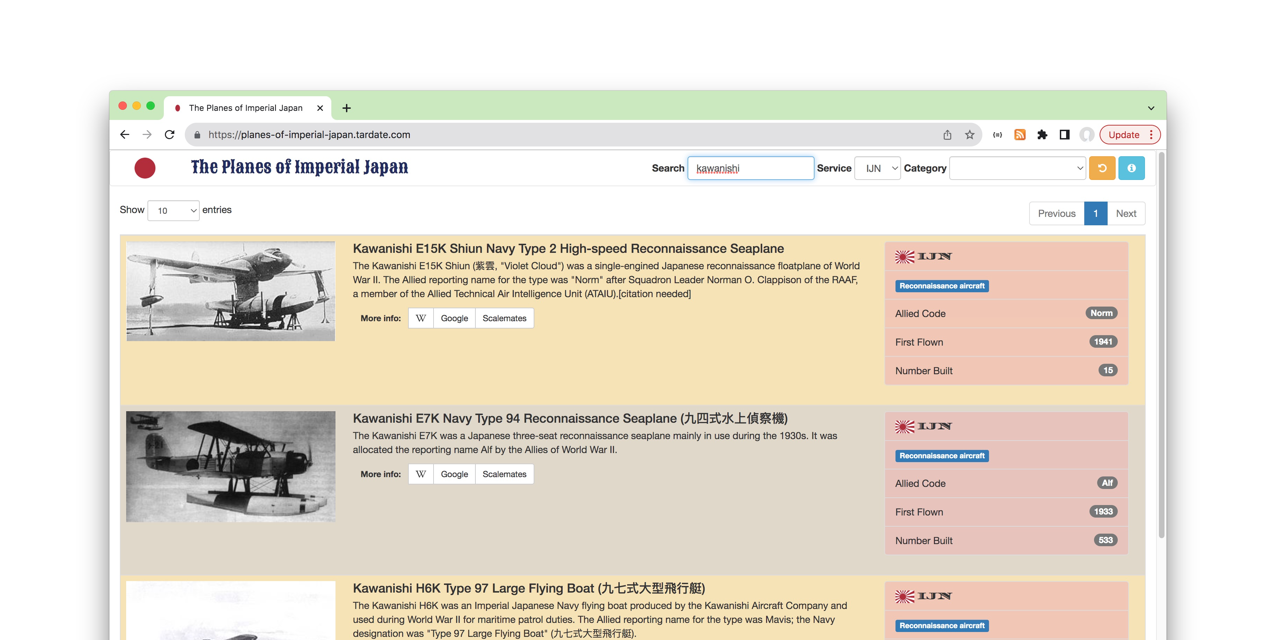Screen dimensions: 1280x640
Task: Open the blue info button
Action: 1131,168
